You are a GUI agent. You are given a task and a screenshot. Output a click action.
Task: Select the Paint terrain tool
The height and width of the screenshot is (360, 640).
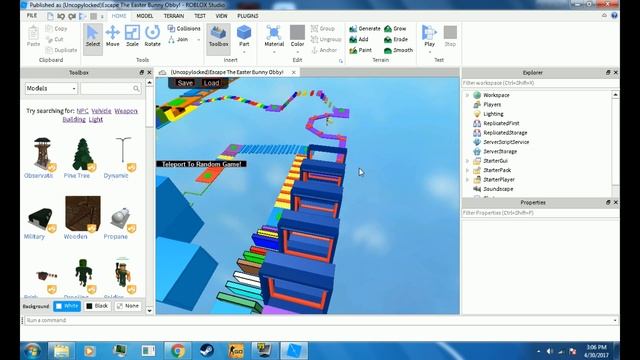coord(360,50)
